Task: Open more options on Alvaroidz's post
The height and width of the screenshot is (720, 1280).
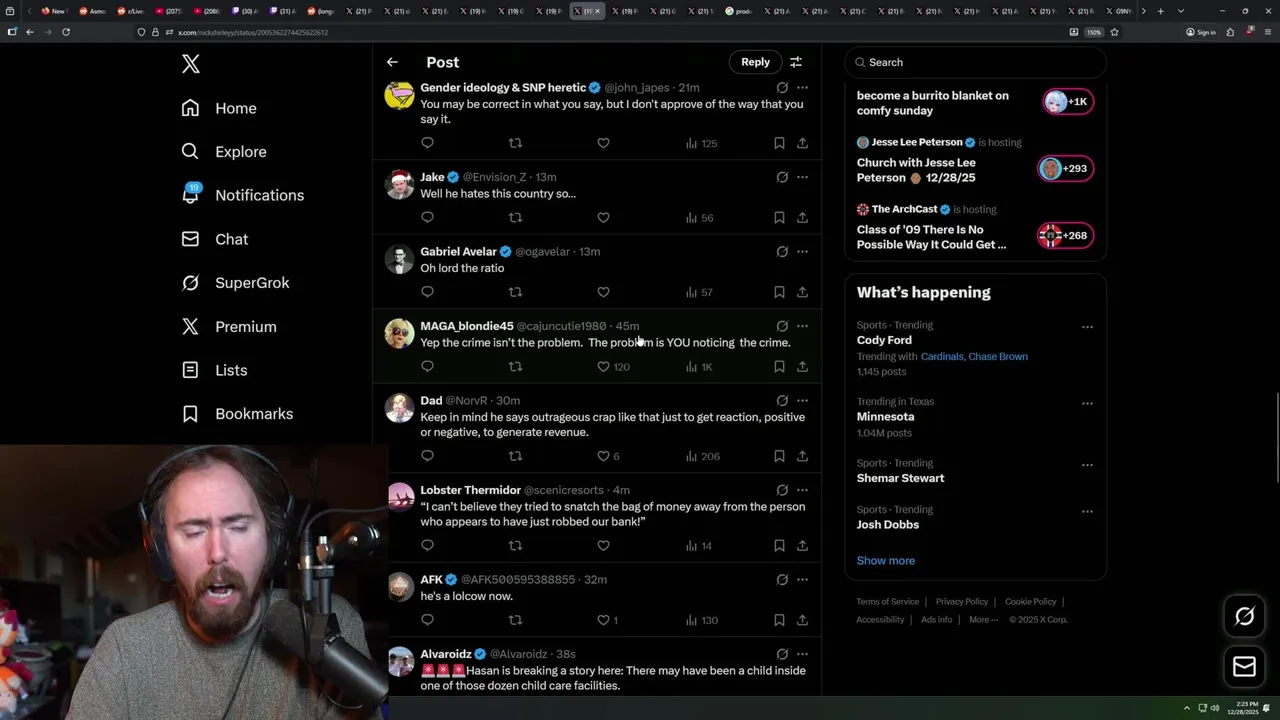Action: tap(802, 654)
